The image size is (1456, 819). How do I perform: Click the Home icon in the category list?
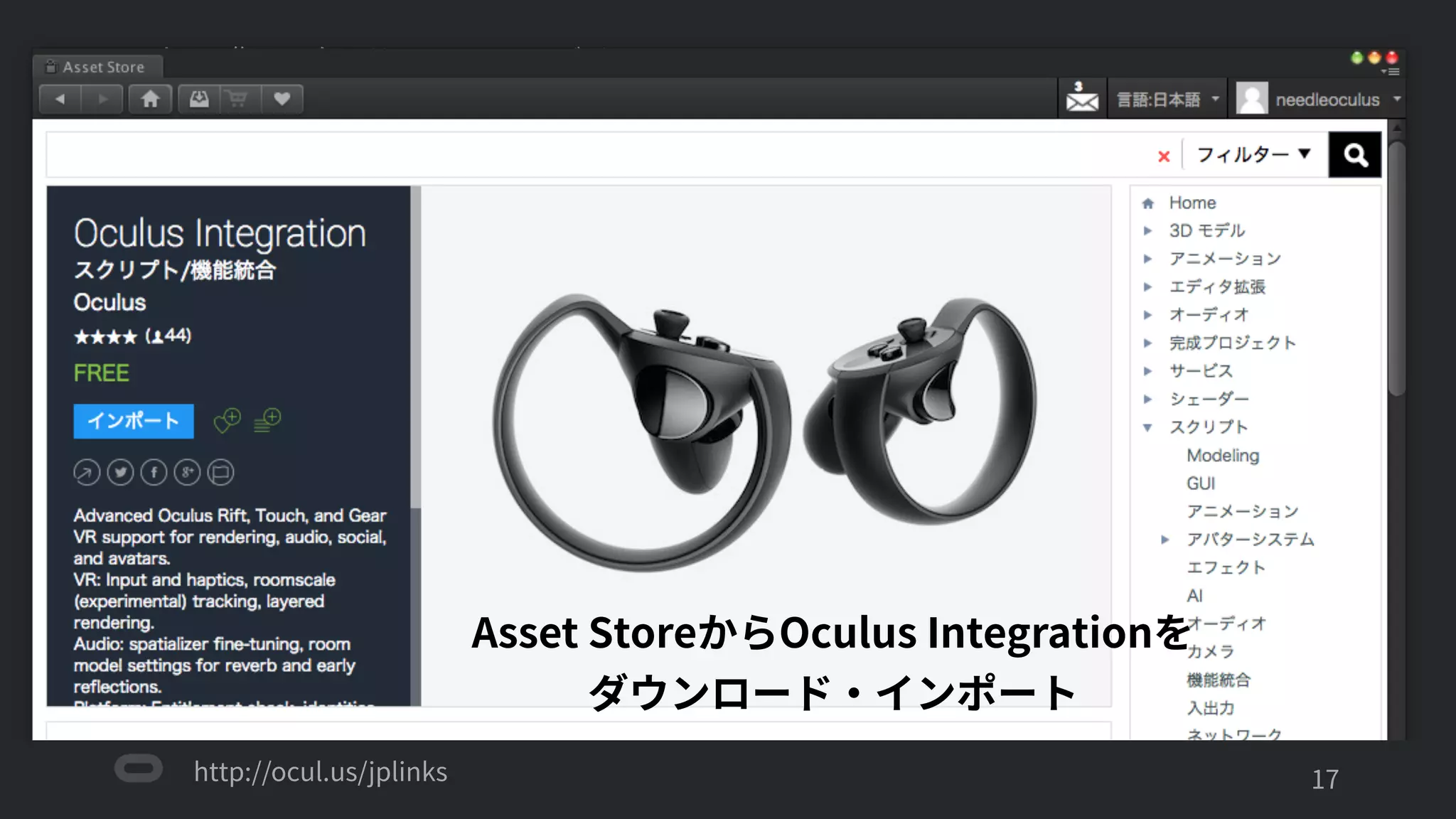pyautogui.click(x=1147, y=203)
